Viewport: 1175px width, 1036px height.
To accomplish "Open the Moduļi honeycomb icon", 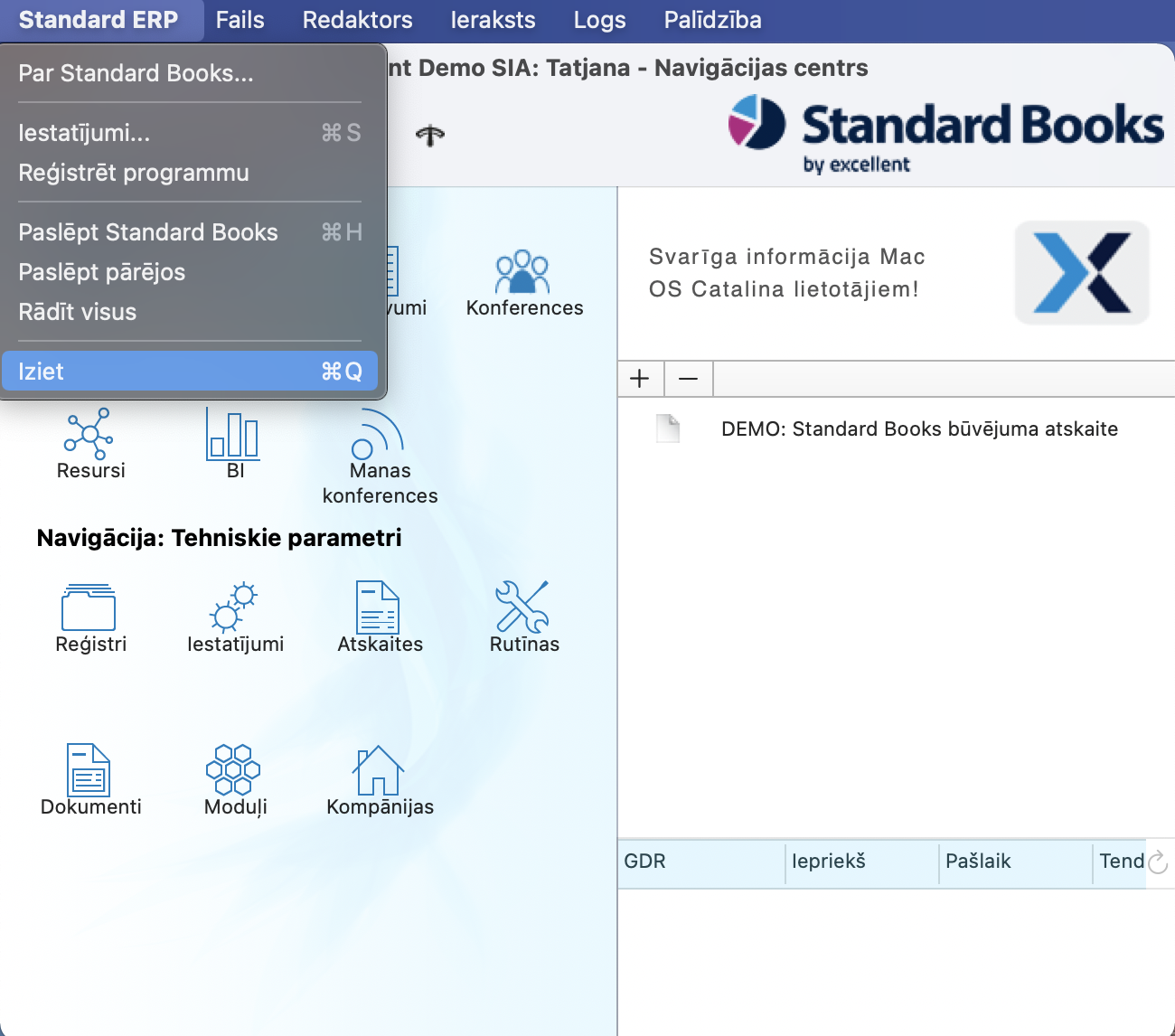I will tap(234, 770).
